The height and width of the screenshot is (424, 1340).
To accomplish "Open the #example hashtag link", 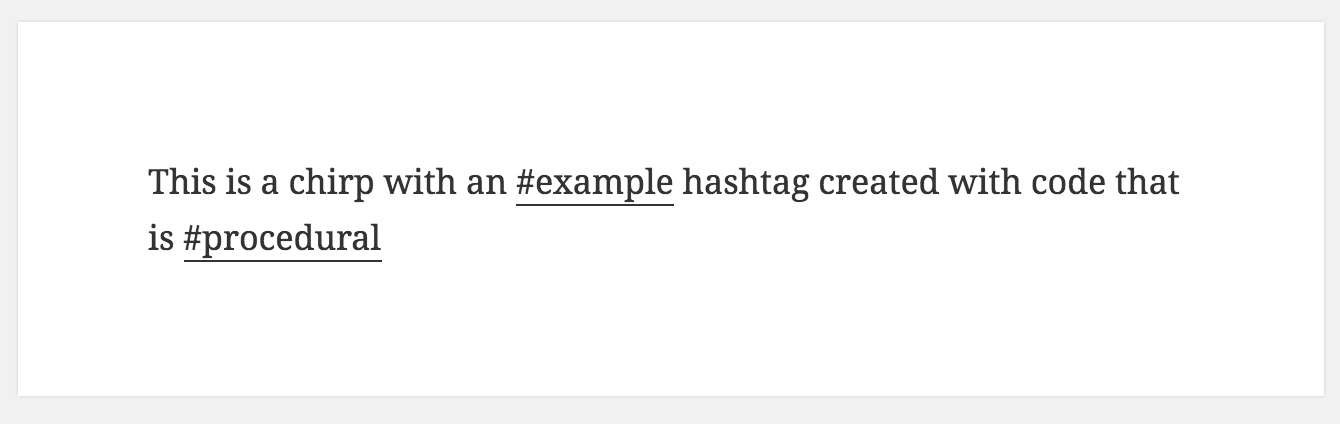I will pyautogui.click(x=595, y=184).
